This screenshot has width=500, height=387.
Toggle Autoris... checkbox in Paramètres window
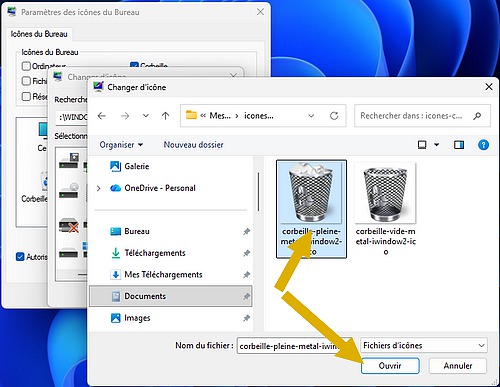(20, 257)
